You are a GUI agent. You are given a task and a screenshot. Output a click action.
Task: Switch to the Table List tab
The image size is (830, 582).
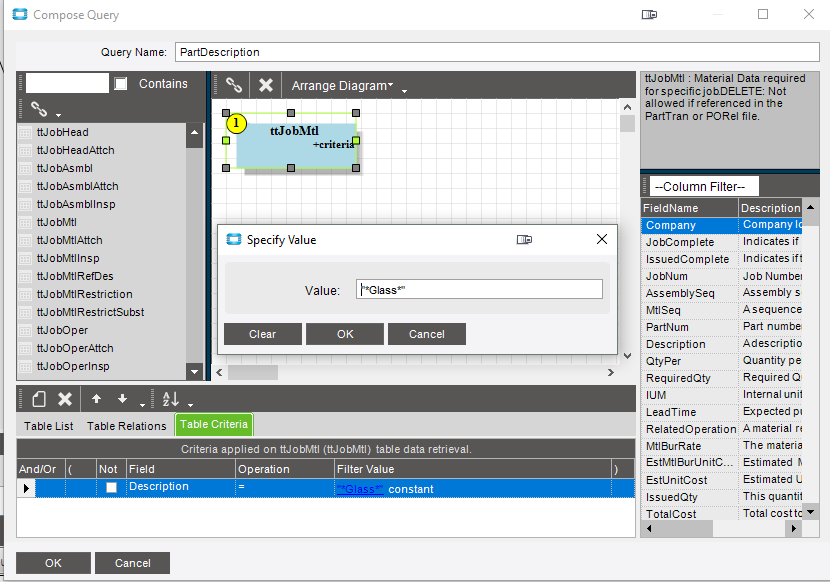pos(49,426)
